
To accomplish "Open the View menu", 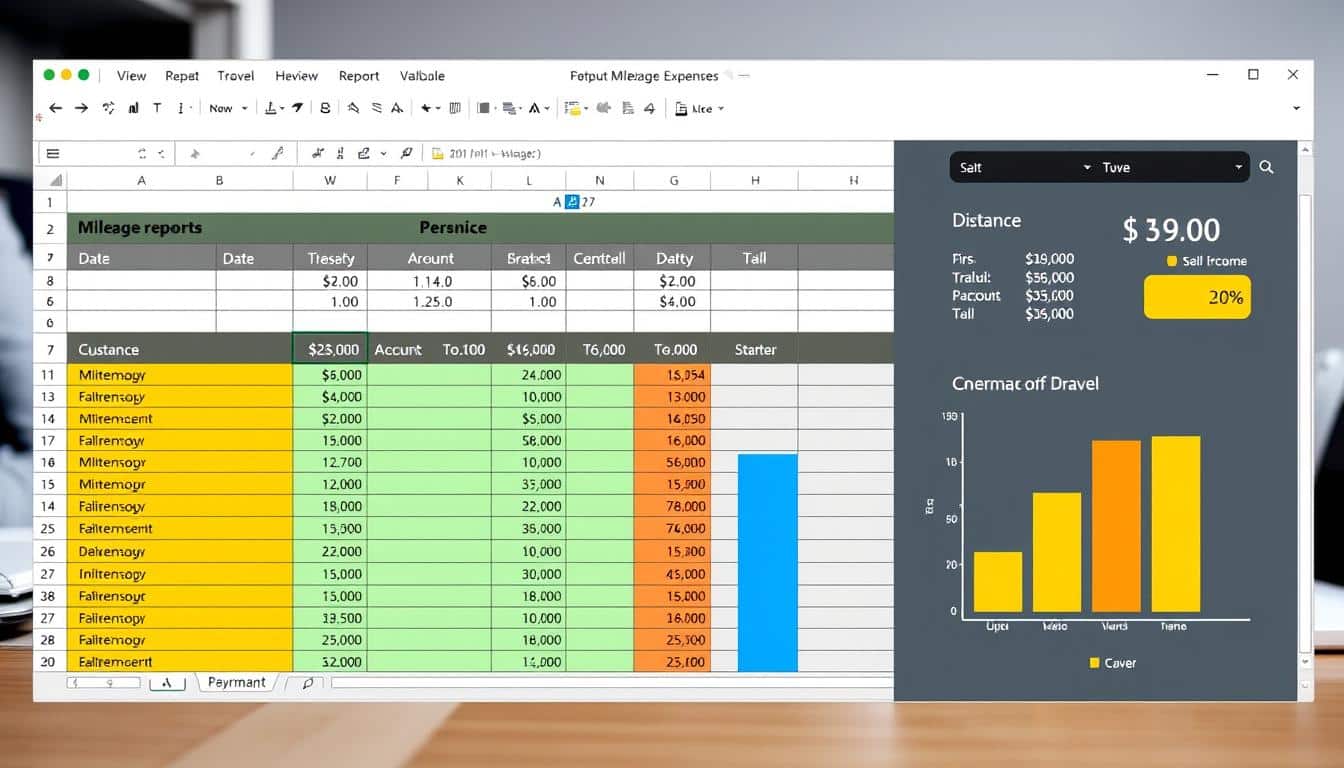I will (131, 76).
